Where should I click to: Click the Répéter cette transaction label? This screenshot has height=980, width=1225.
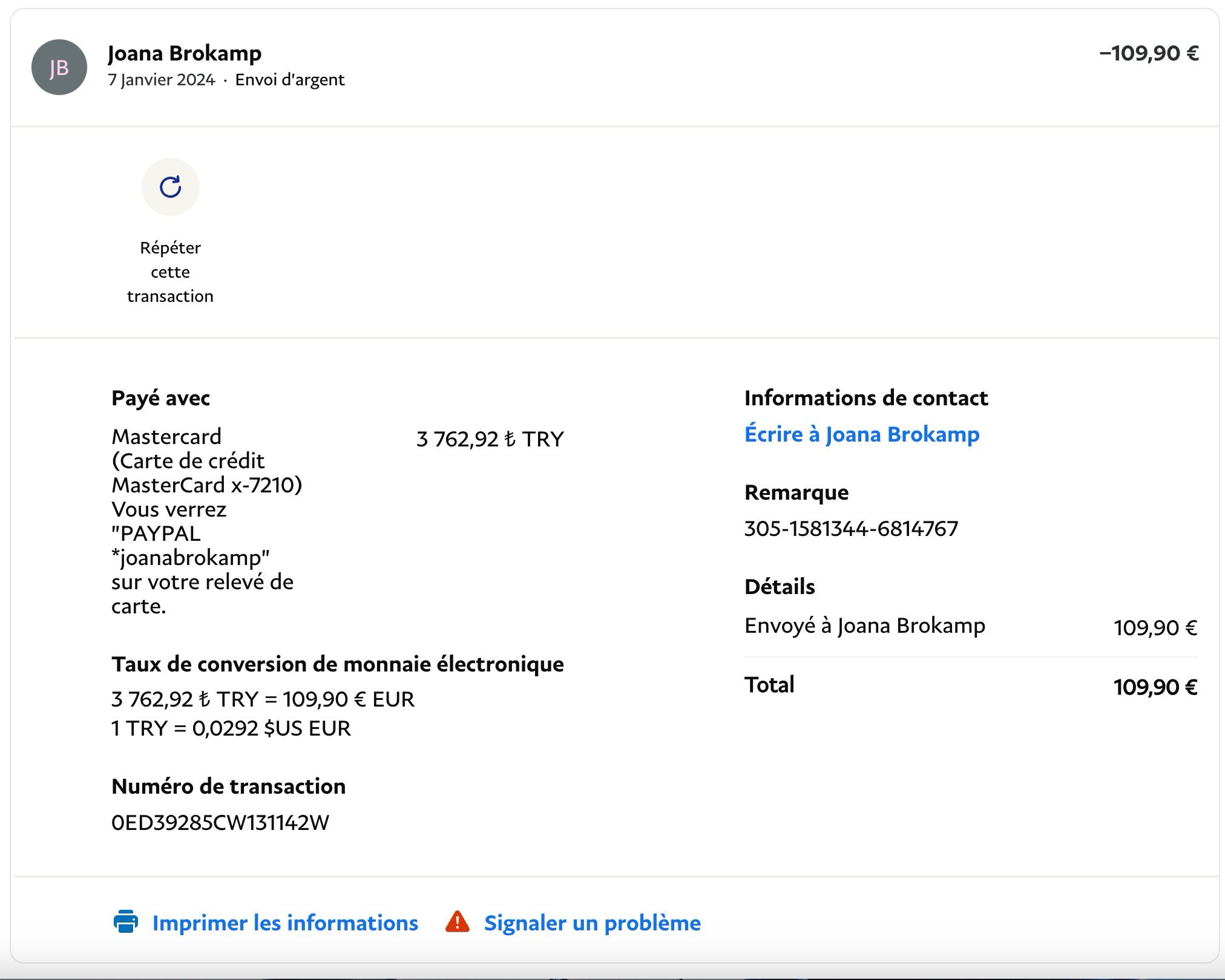tap(170, 272)
